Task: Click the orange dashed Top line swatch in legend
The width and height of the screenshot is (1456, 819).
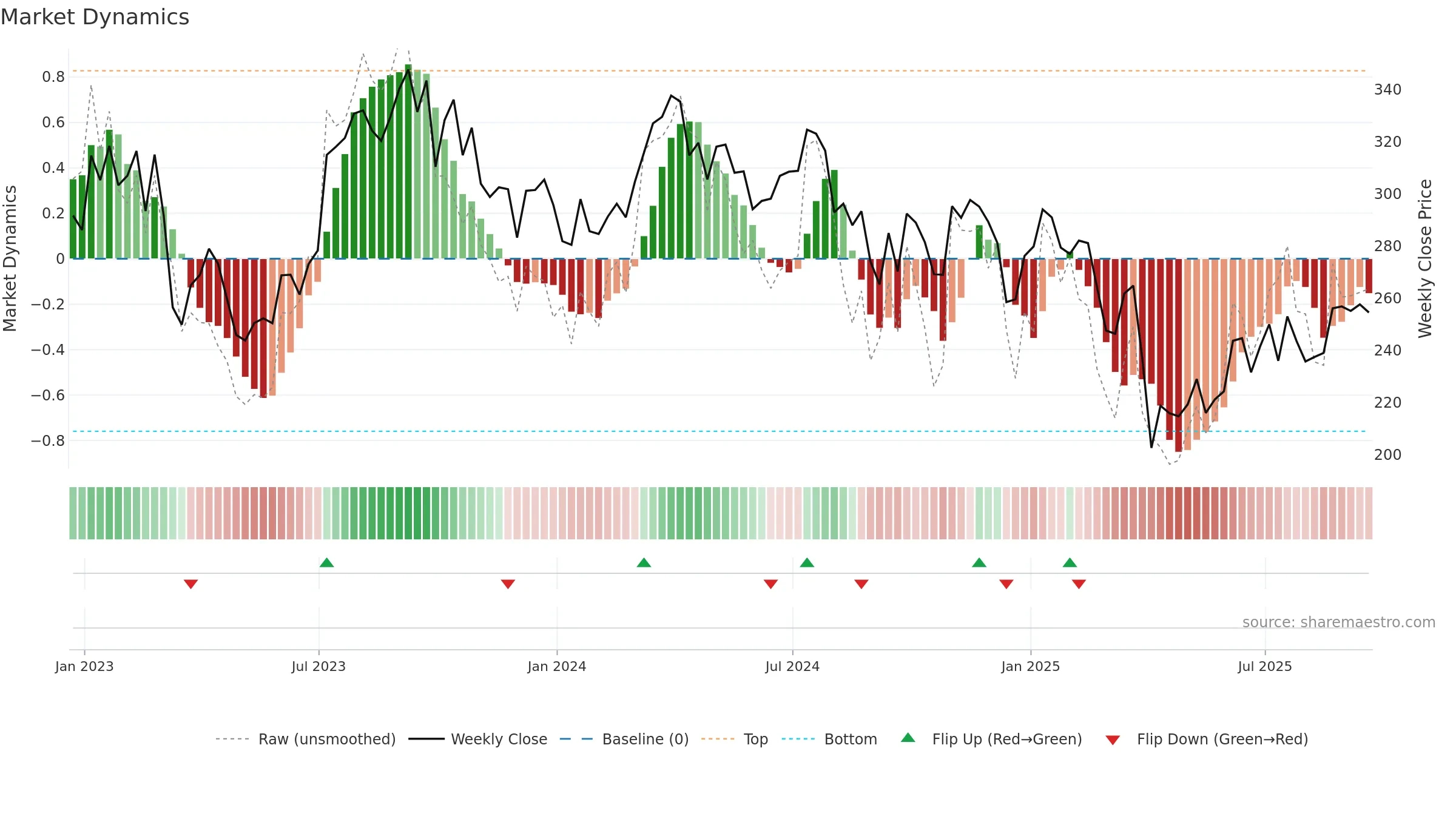Action: 718,739
